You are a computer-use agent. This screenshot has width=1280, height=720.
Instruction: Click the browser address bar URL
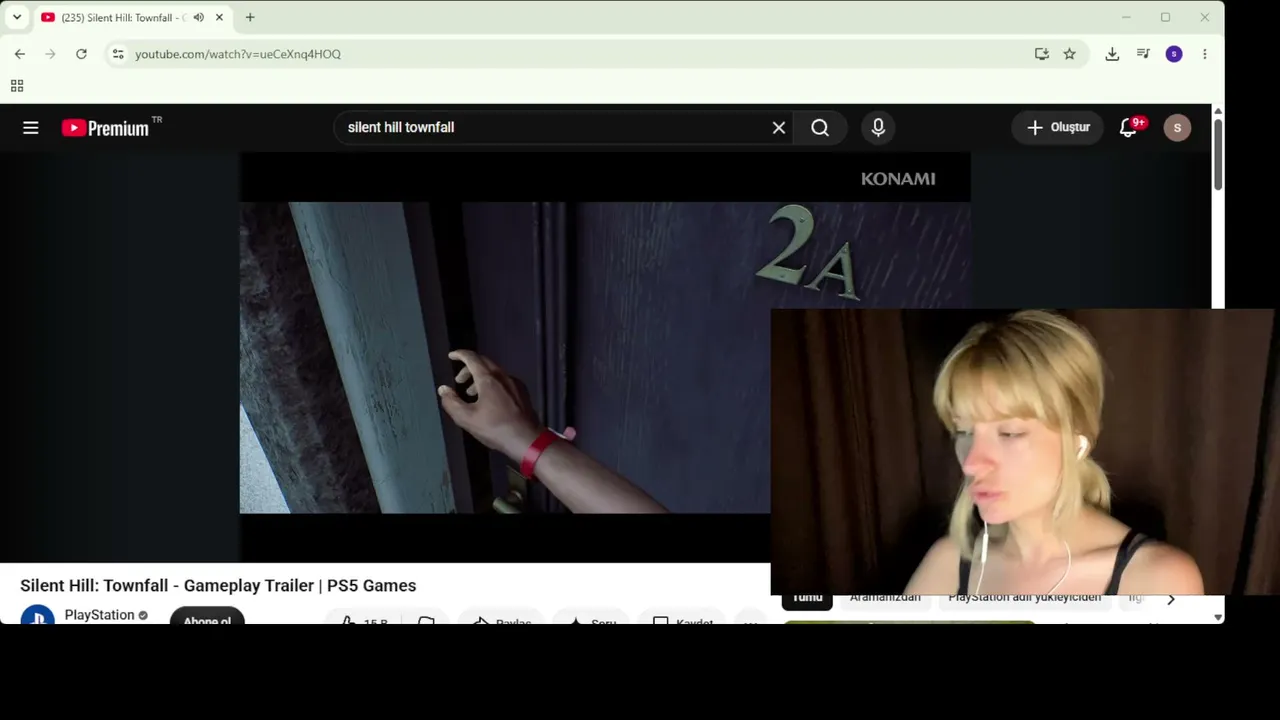pos(238,54)
